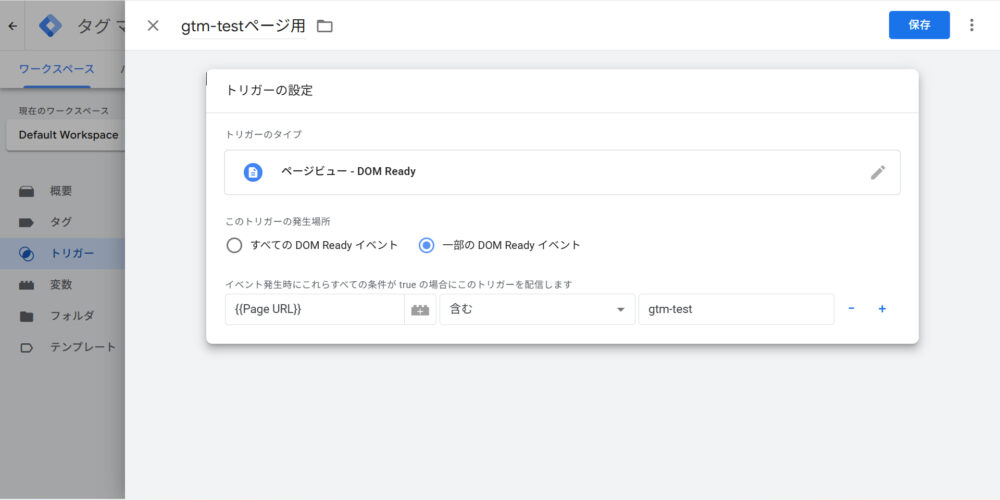
Task: Click the folder icon next to trigger name
Action: pyautogui.click(x=324, y=26)
